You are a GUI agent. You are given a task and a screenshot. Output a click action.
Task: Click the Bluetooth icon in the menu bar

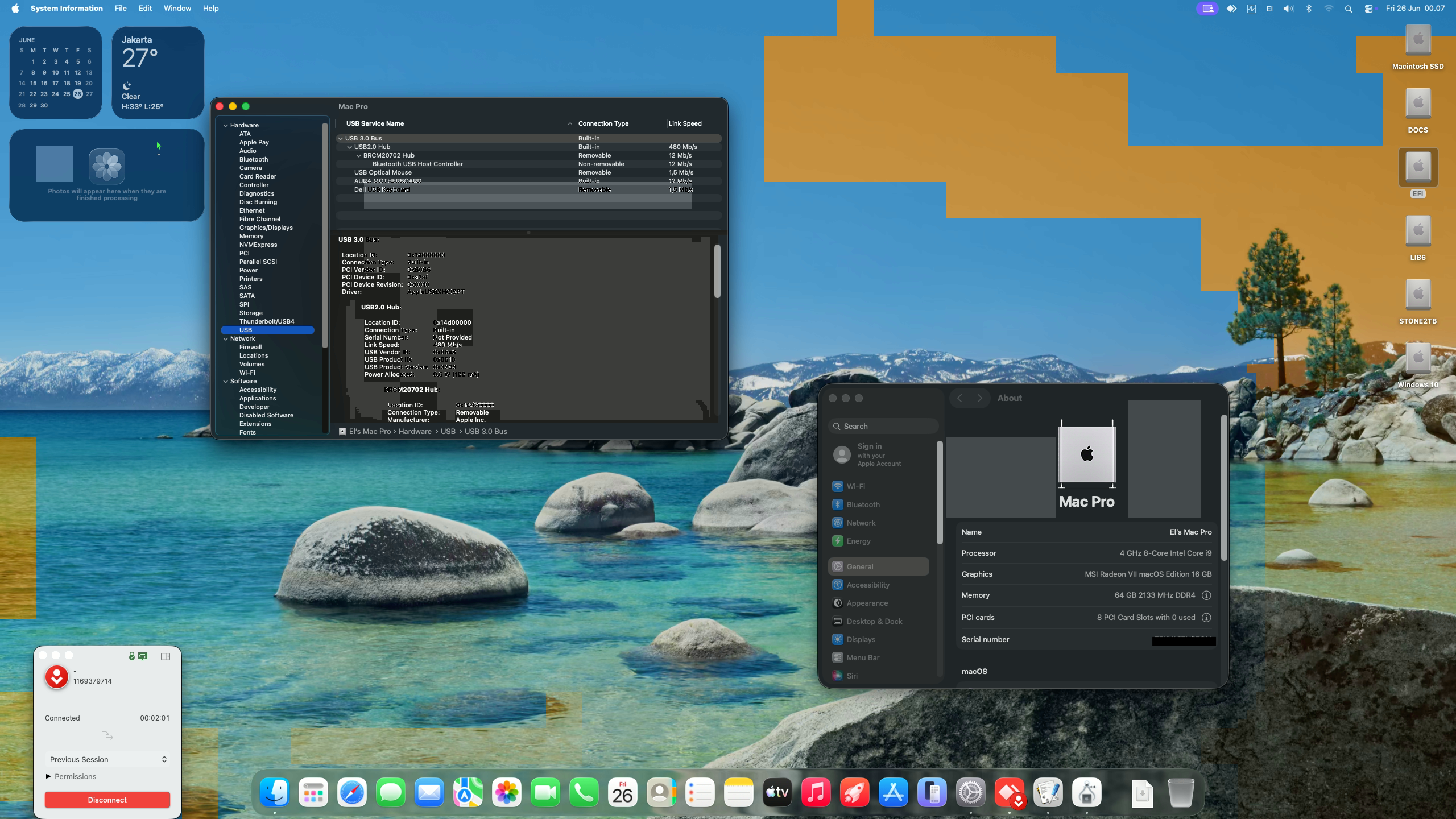1309,9
